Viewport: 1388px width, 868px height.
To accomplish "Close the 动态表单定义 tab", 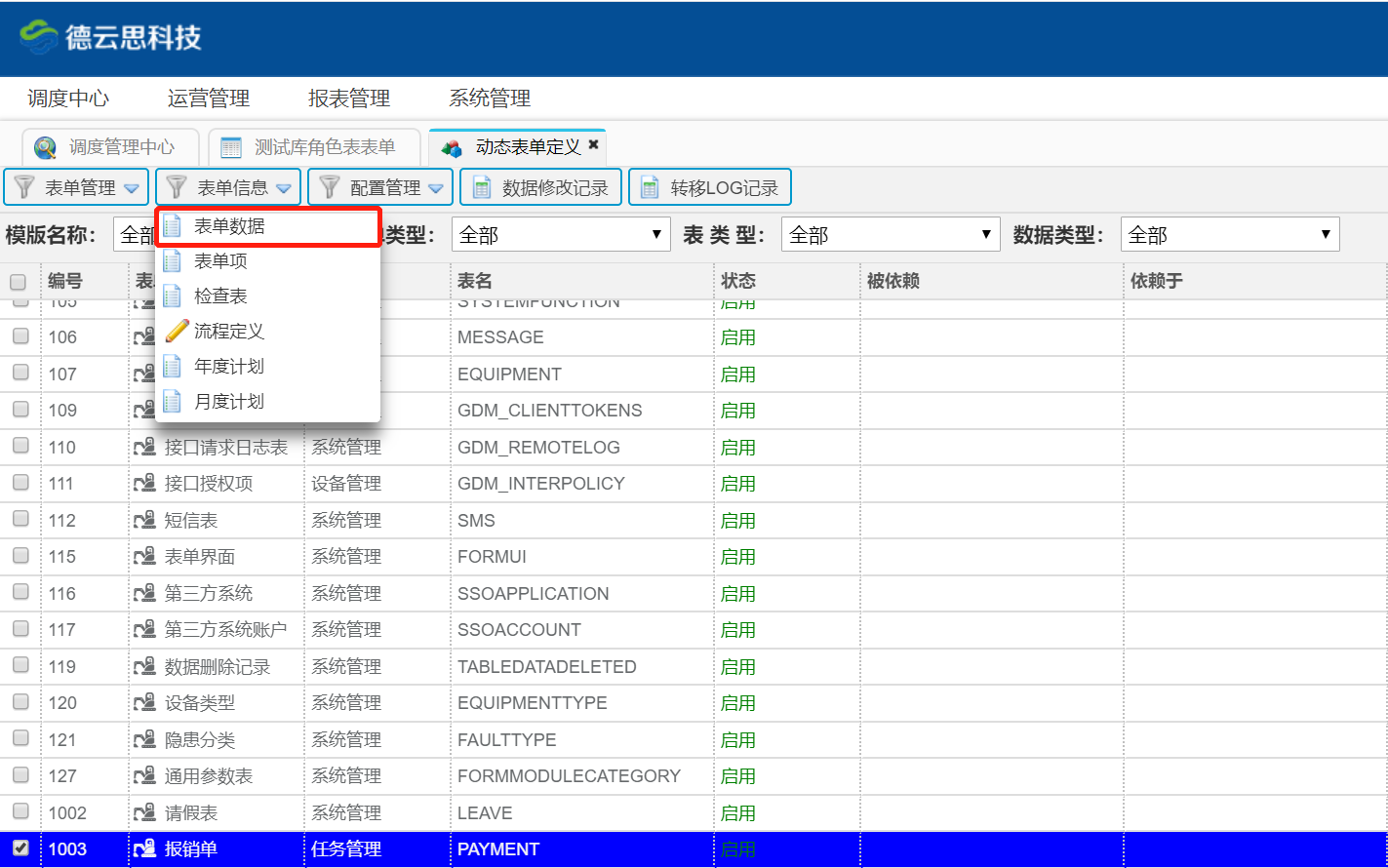I will coord(593,145).
